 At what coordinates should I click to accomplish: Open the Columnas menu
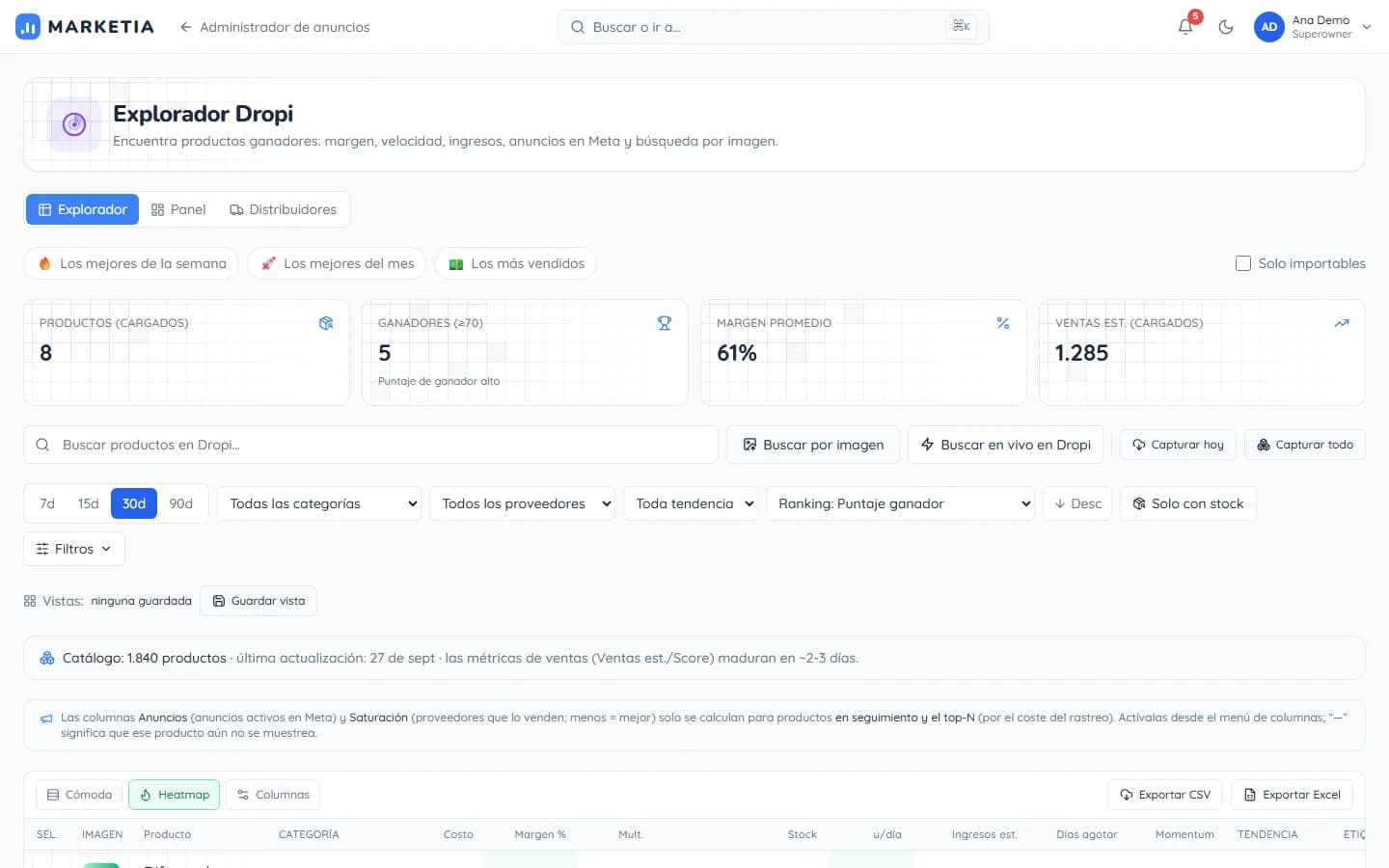(x=273, y=795)
